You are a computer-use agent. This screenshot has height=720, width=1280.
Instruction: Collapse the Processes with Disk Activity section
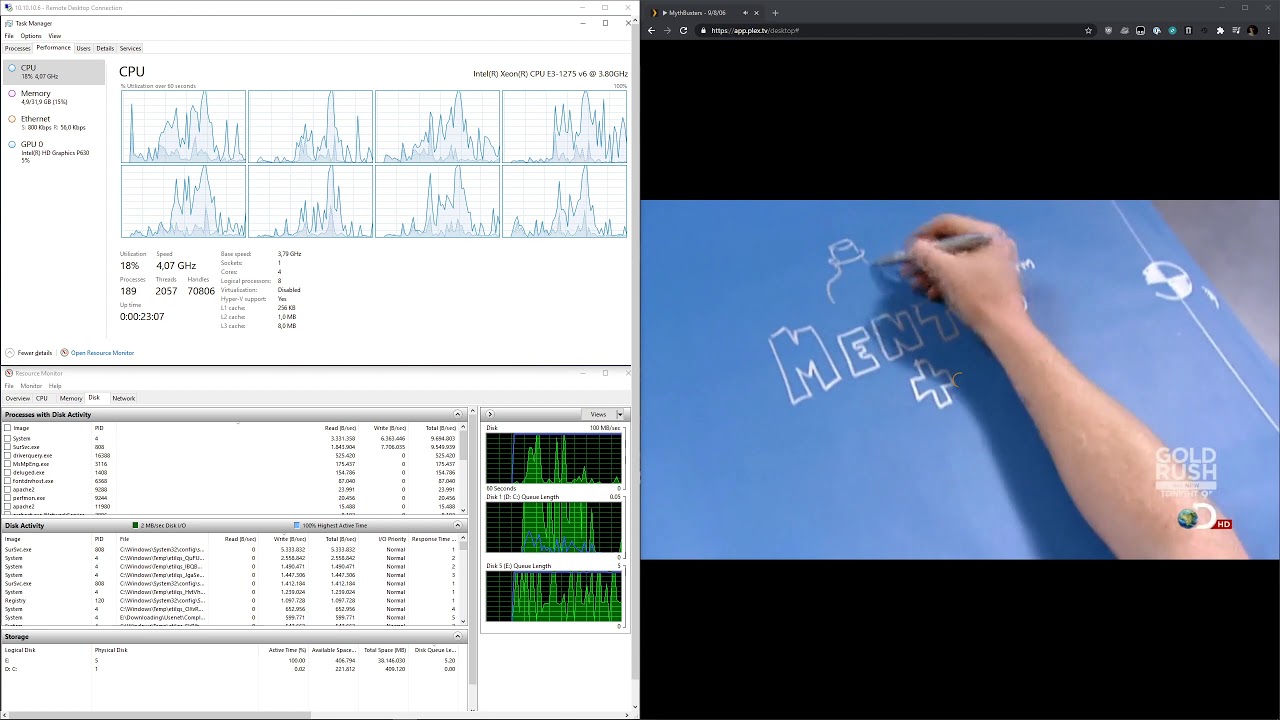tap(458, 414)
